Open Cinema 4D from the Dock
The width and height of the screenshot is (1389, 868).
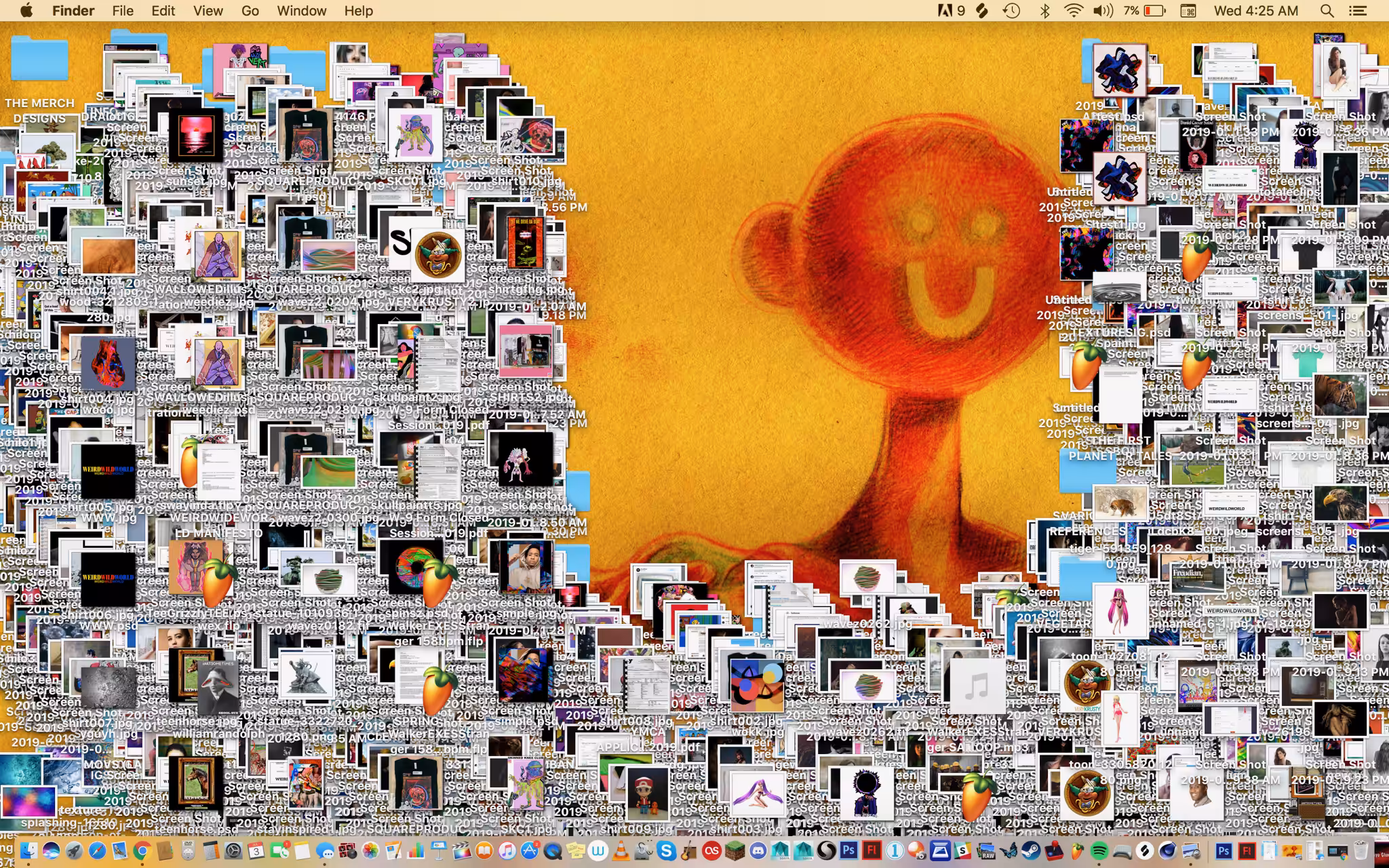1167,850
